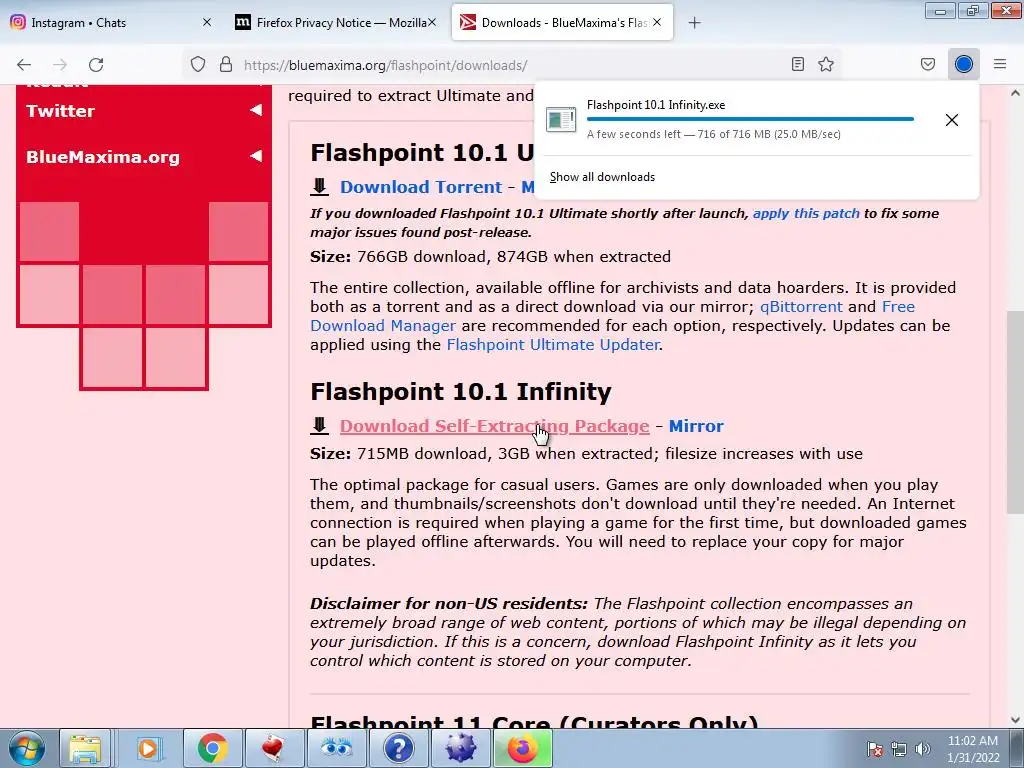Click the scrollbar down arrow
Image resolution: width=1024 pixels, height=768 pixels.
point(1015,720)
